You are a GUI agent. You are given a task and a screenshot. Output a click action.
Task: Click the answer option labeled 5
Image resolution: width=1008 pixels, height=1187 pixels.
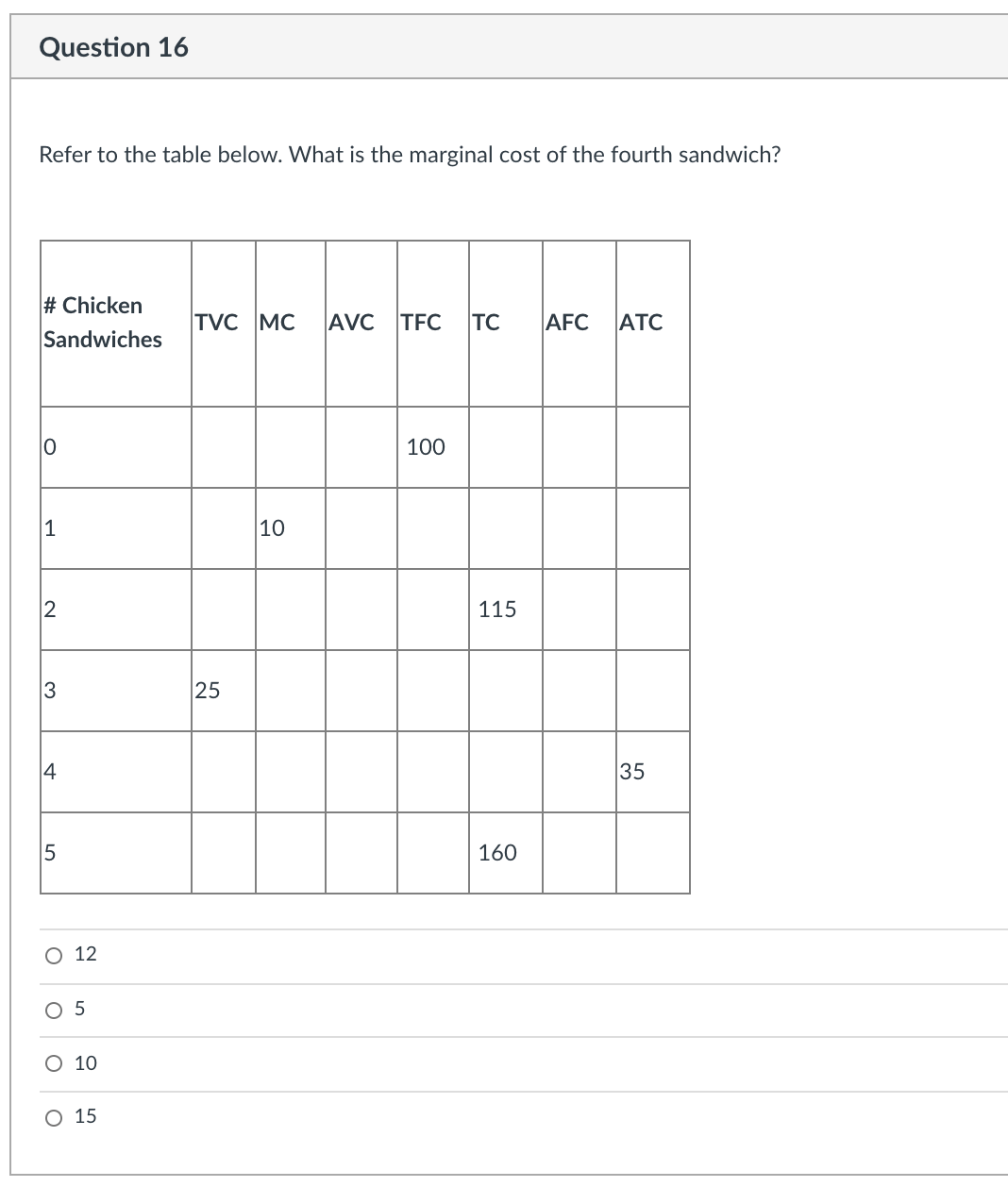tap(79, 1010)
